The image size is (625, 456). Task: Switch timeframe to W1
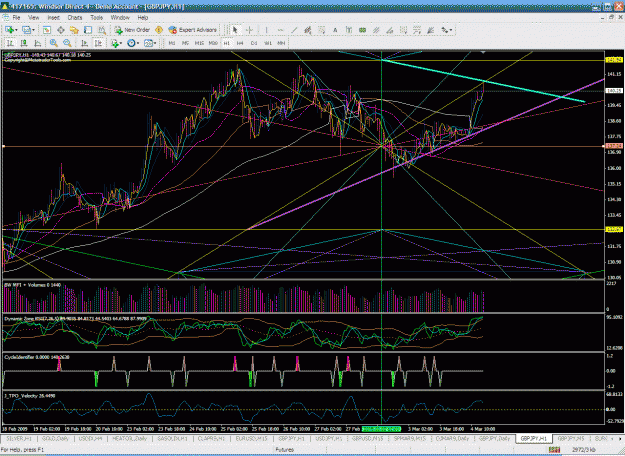(x=268, y=43)
